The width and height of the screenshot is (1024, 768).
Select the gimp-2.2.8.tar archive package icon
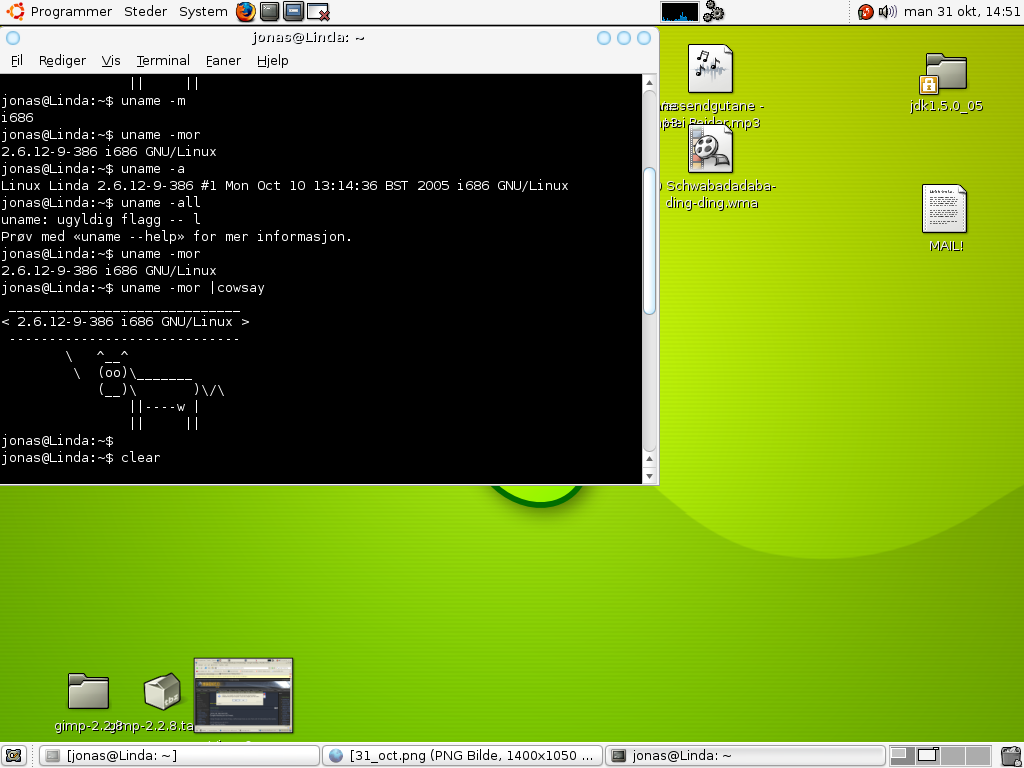(162, 691)
